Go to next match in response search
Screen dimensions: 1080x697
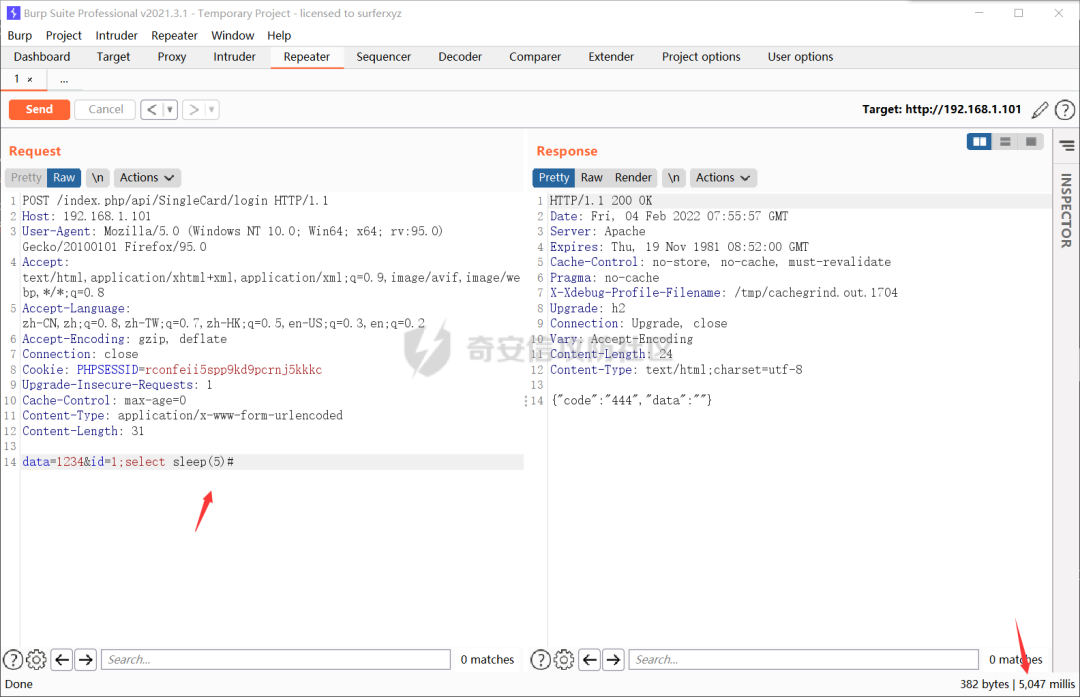(613, 660)
